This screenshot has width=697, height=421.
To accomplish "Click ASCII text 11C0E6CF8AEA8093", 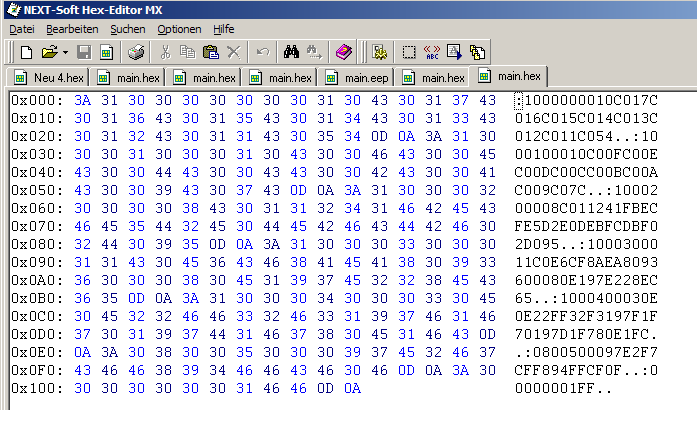I will click(586, 262).
